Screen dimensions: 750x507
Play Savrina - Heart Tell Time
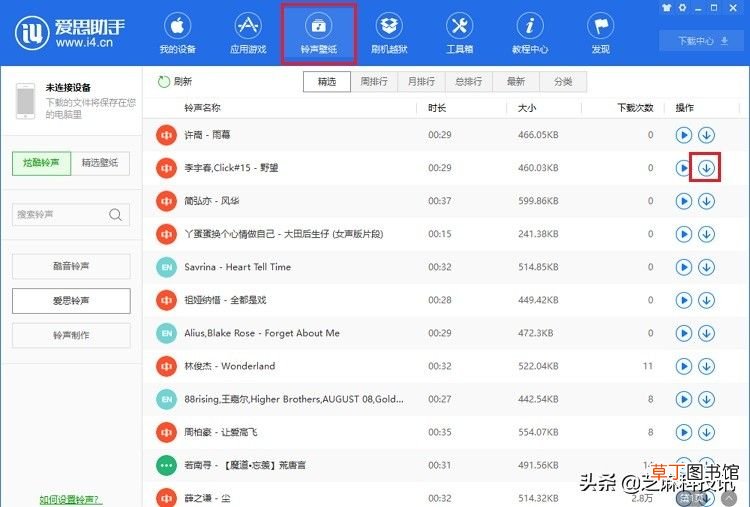(684, 267)
